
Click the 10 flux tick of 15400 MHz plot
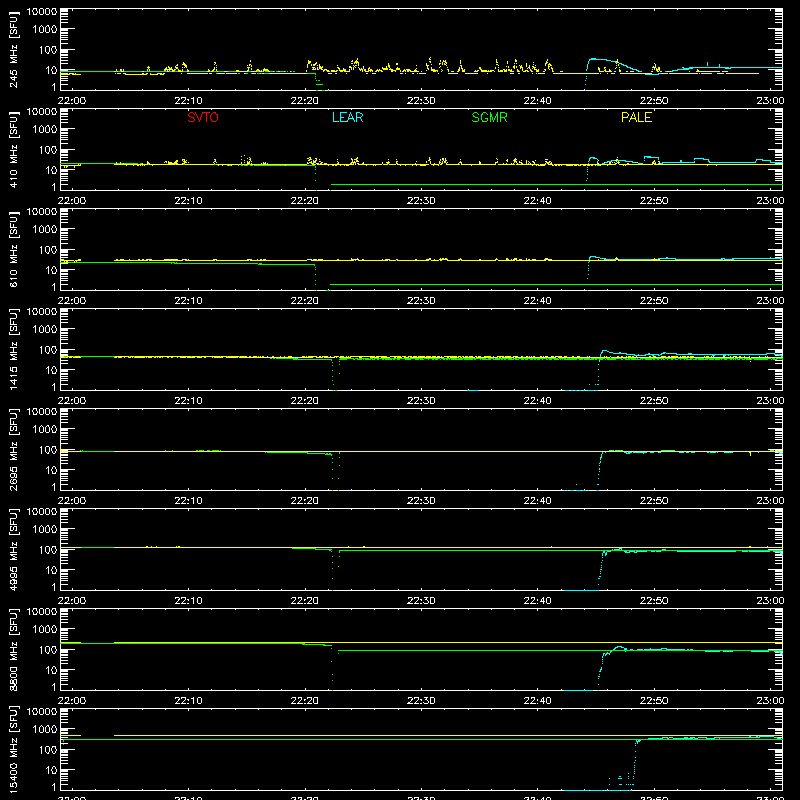tap(51, 770)
